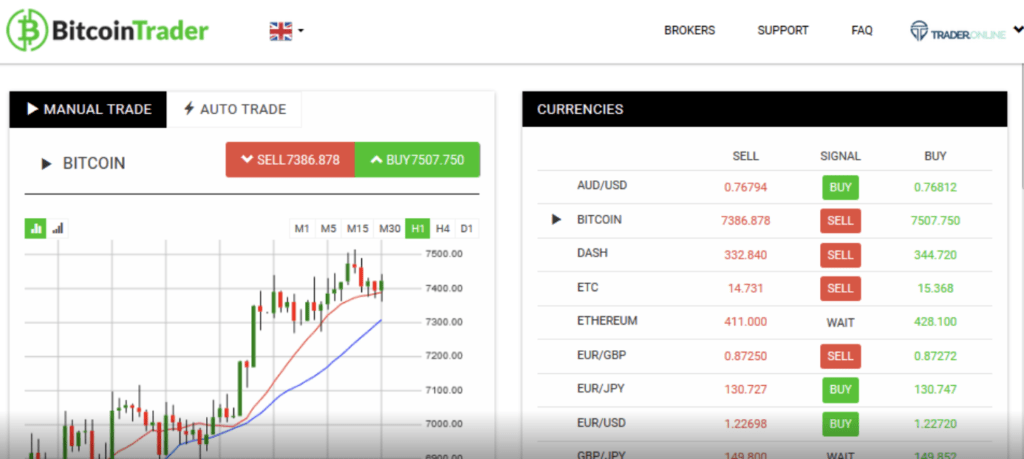Click the ETHEREUM WAIT signal

pos(840,323)
